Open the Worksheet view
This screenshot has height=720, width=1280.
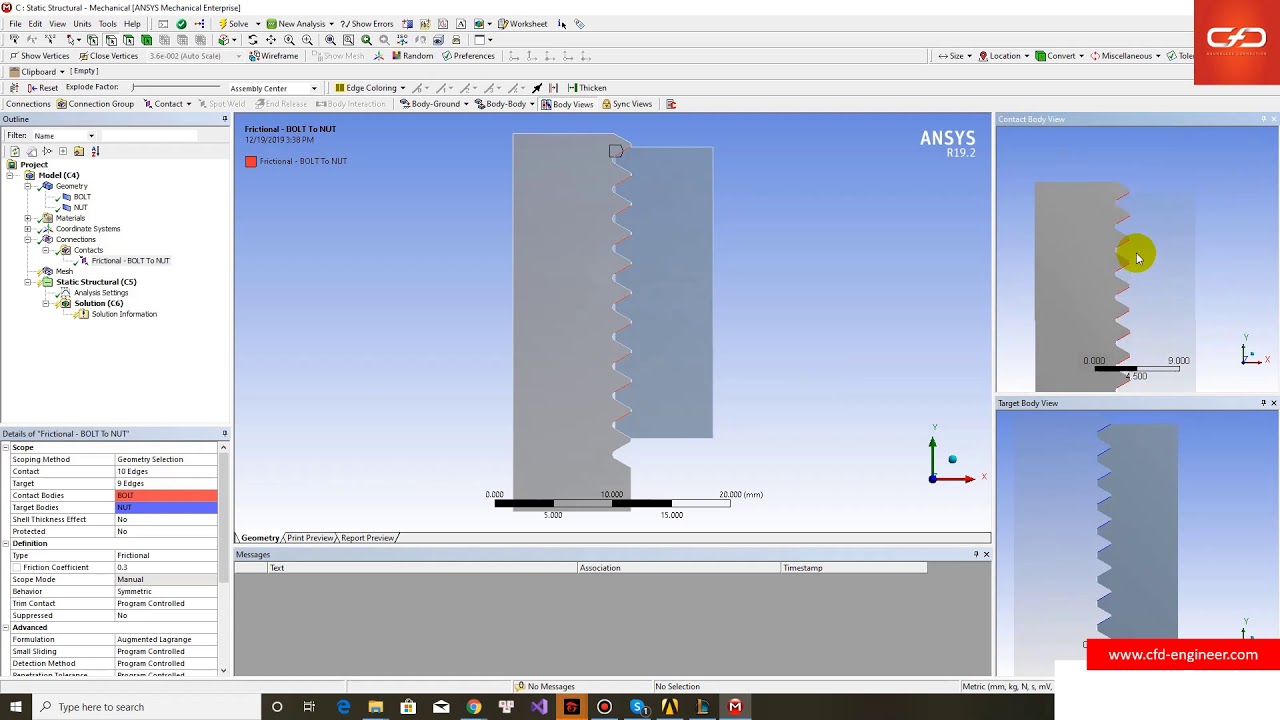(523, 24)
